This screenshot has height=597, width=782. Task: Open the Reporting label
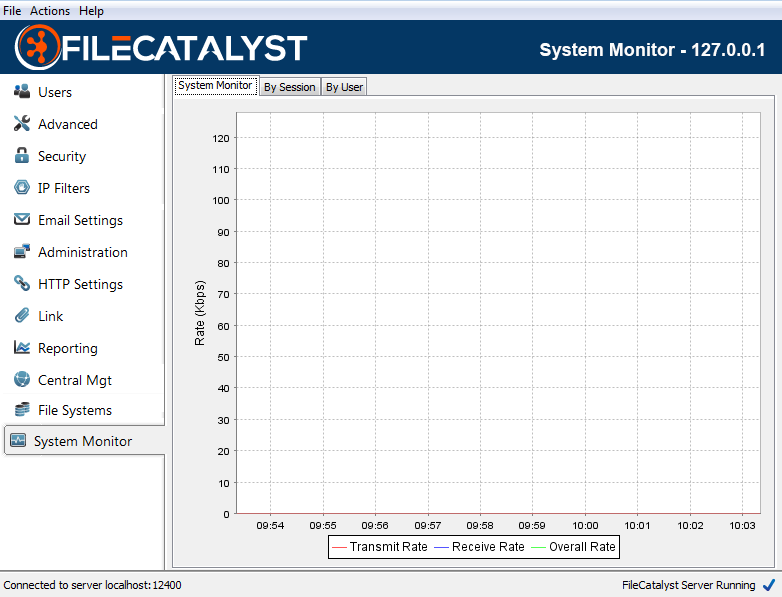pyautogui.click(x=68, y=349)
